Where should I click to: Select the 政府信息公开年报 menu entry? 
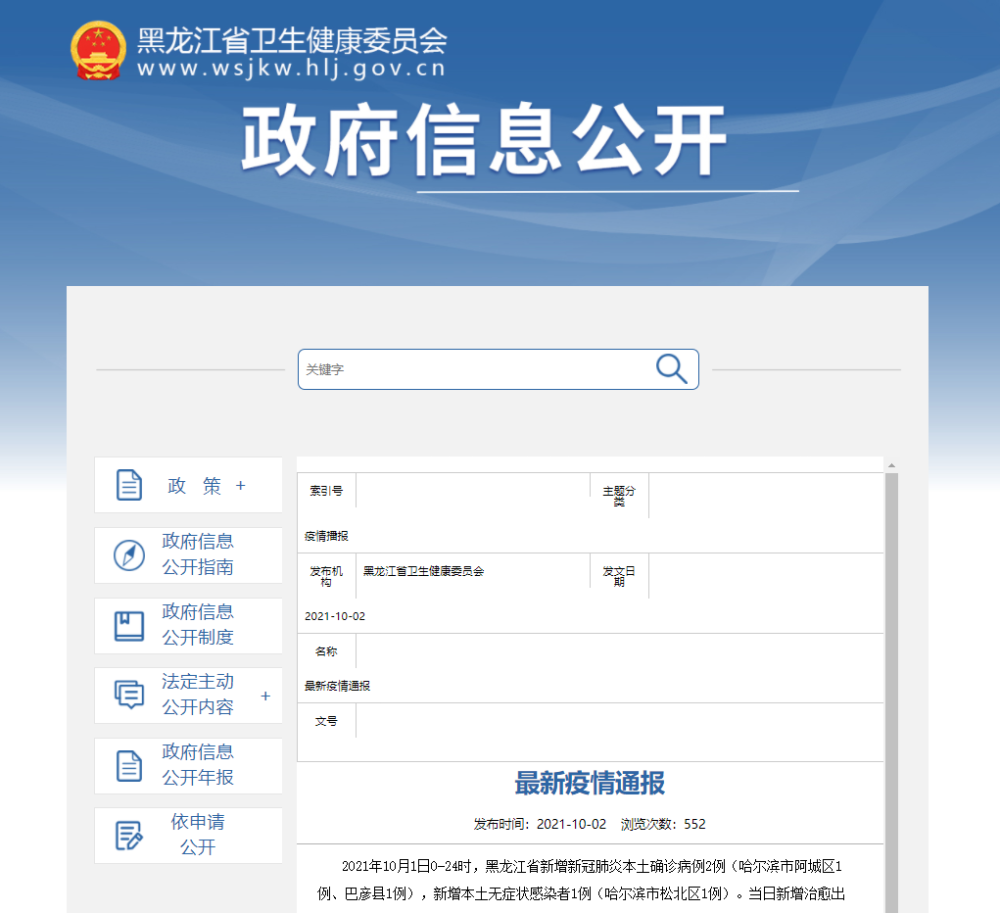[x=198, y=765]
